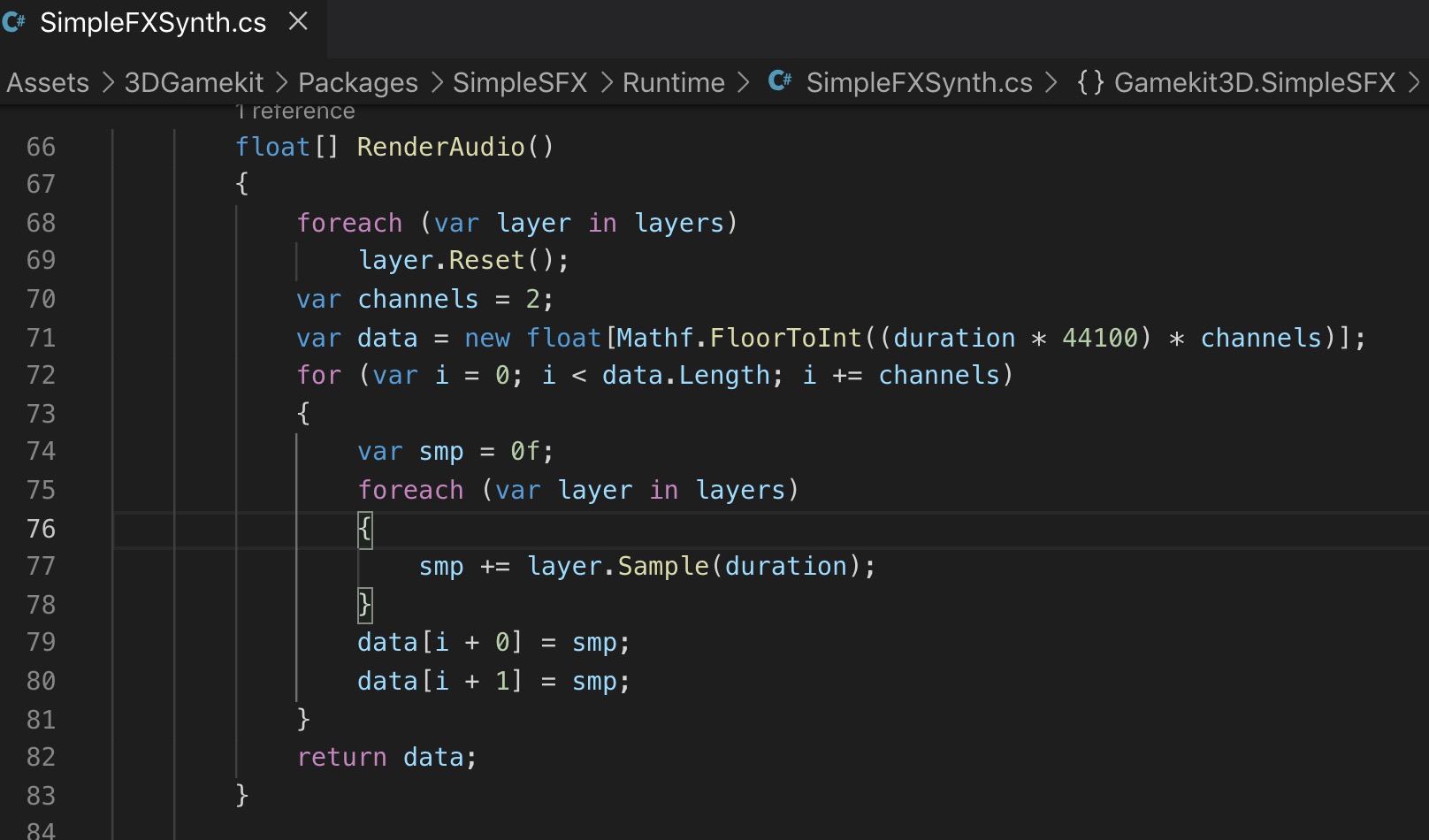The image size is (1429, 840).
Task: Open the 3DGamekit breadcrumb
Action: [194, 82]
